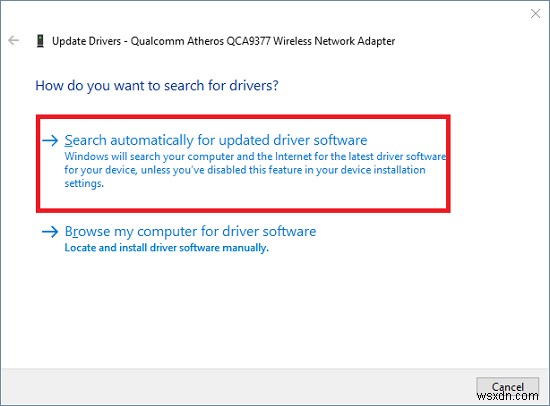The height and width of the screenshot is (406, 550).
Task: Click the network adapter device icon
Action: click(40, 41)
